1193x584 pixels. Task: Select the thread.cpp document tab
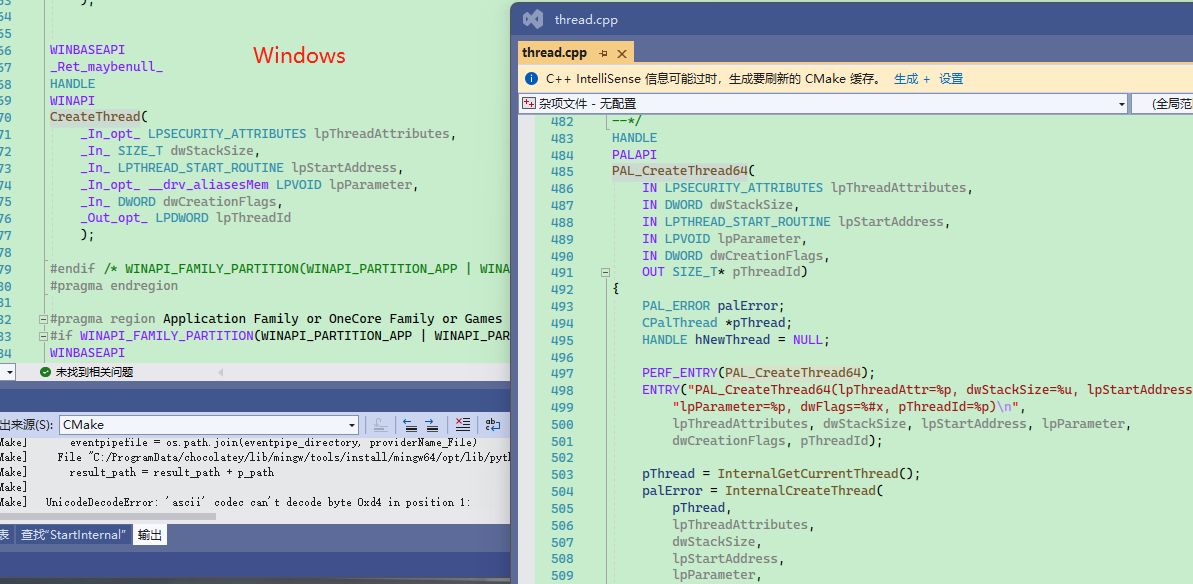(x=555, y=53)
